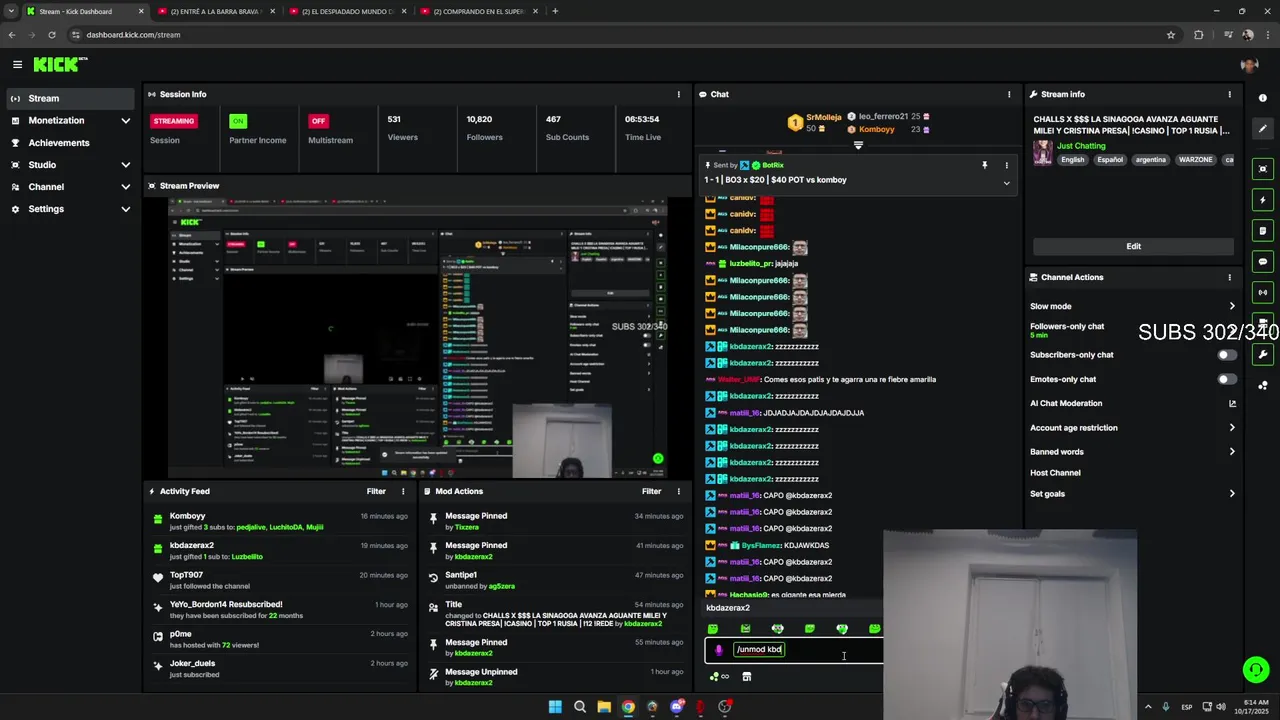Open the profile avatar at top right
The width and height of the screenshot is (1280, 720).
click(1248, 65)
